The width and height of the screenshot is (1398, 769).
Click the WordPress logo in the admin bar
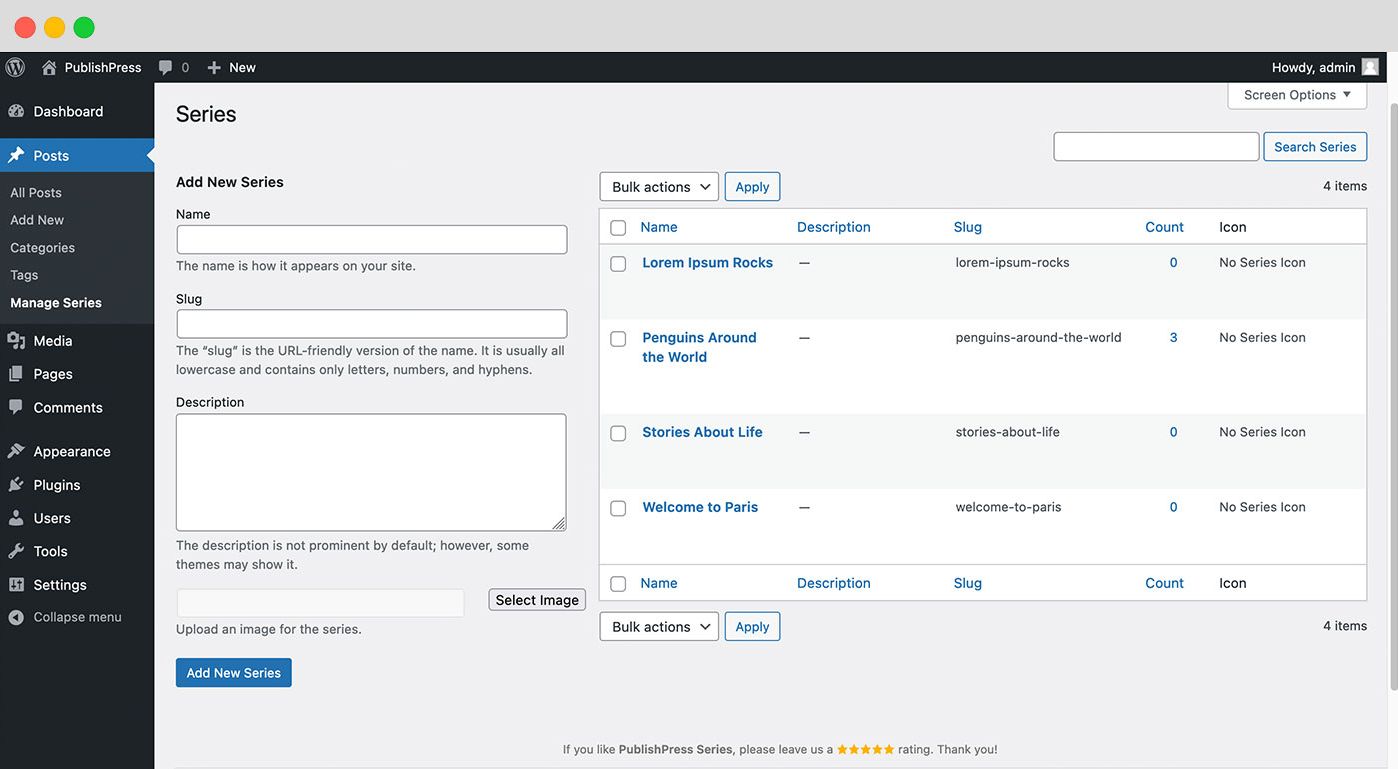click(x=14, y=67)
